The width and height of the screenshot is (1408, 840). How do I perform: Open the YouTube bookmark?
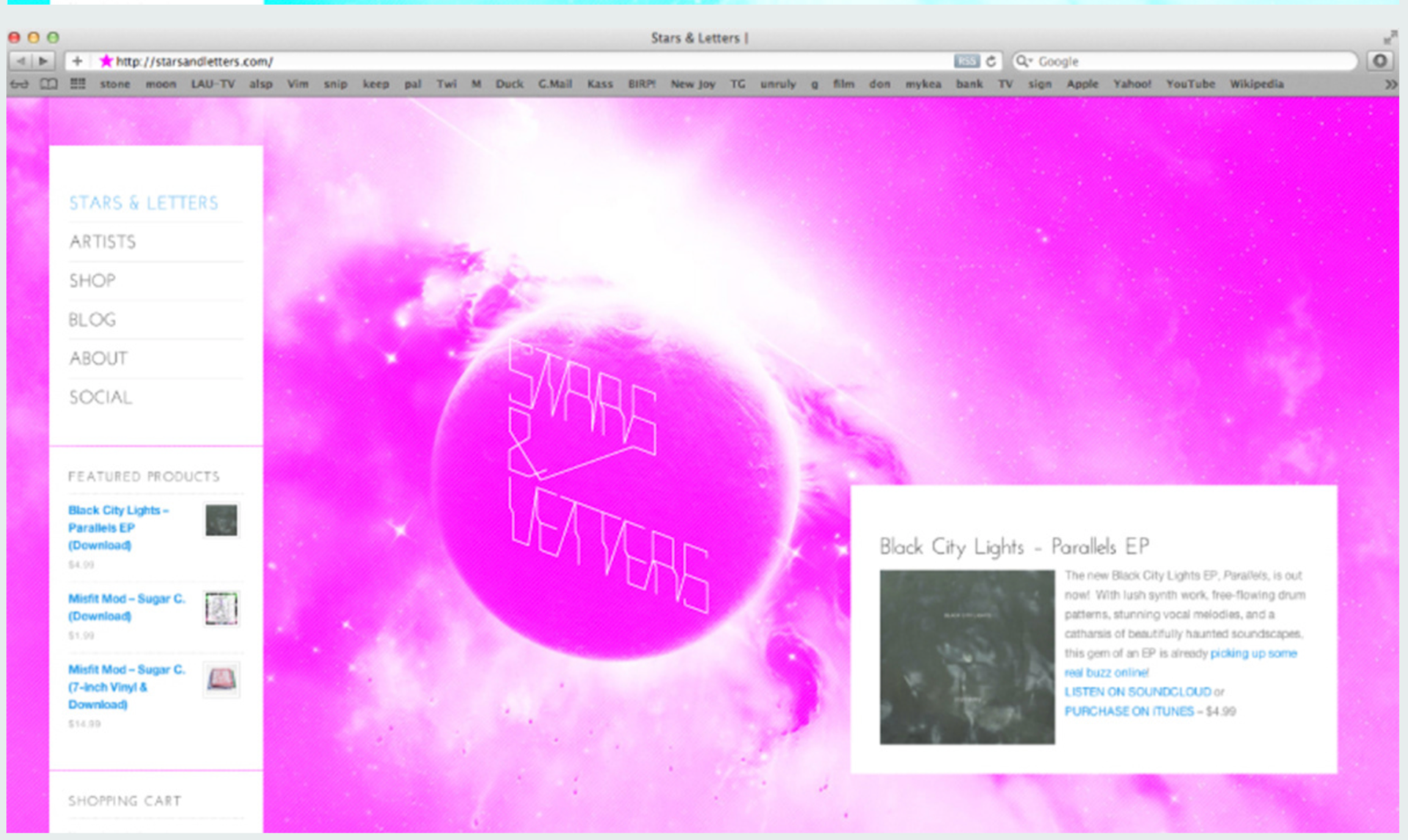(x=1190, y=84)
